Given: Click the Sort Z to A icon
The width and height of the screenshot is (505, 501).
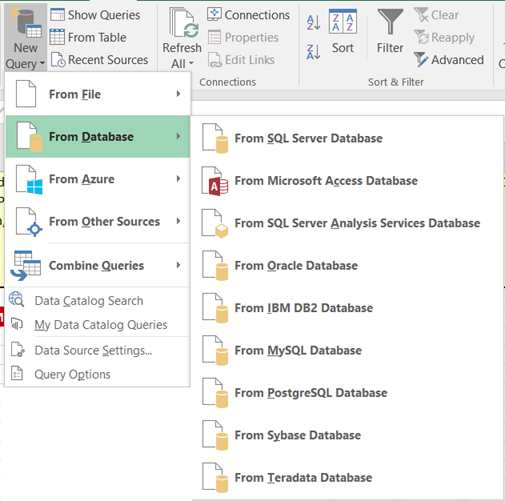Looking at the screenshot, I should pyautogui.click(x=313, y=52).
